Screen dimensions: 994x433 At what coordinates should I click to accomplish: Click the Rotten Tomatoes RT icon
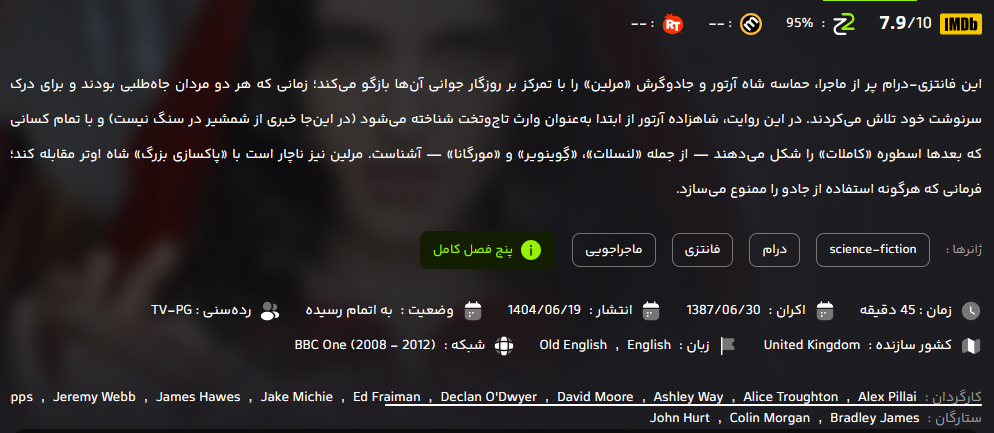672,24
